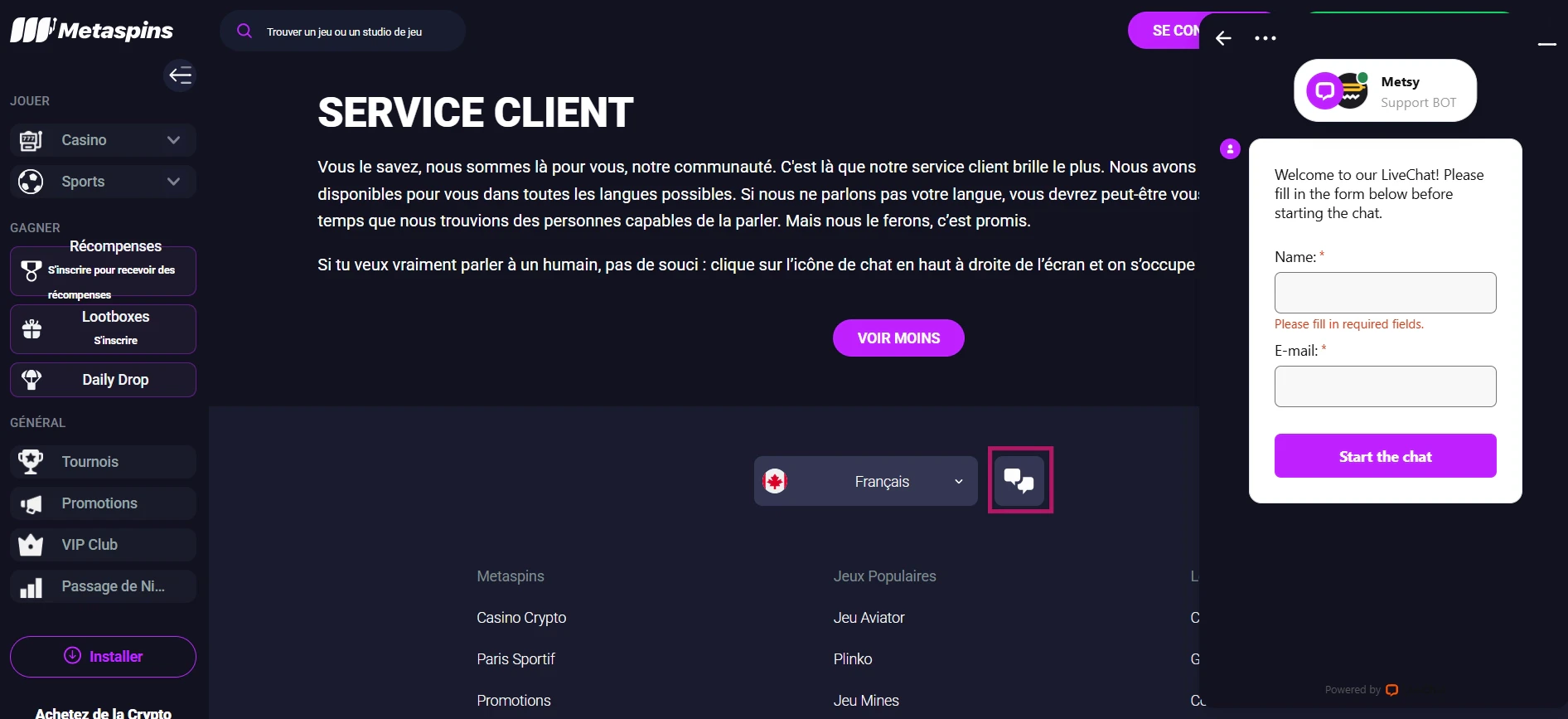Click the chat Name input field
Screen dimensions: 1568x719
click(1385, 293)
